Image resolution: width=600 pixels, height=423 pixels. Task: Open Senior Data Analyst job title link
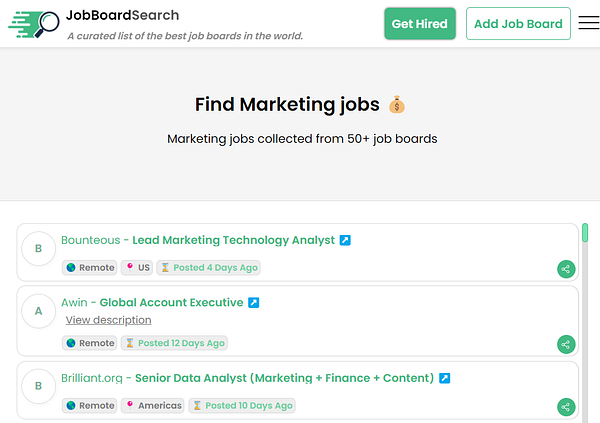(284, 378)
